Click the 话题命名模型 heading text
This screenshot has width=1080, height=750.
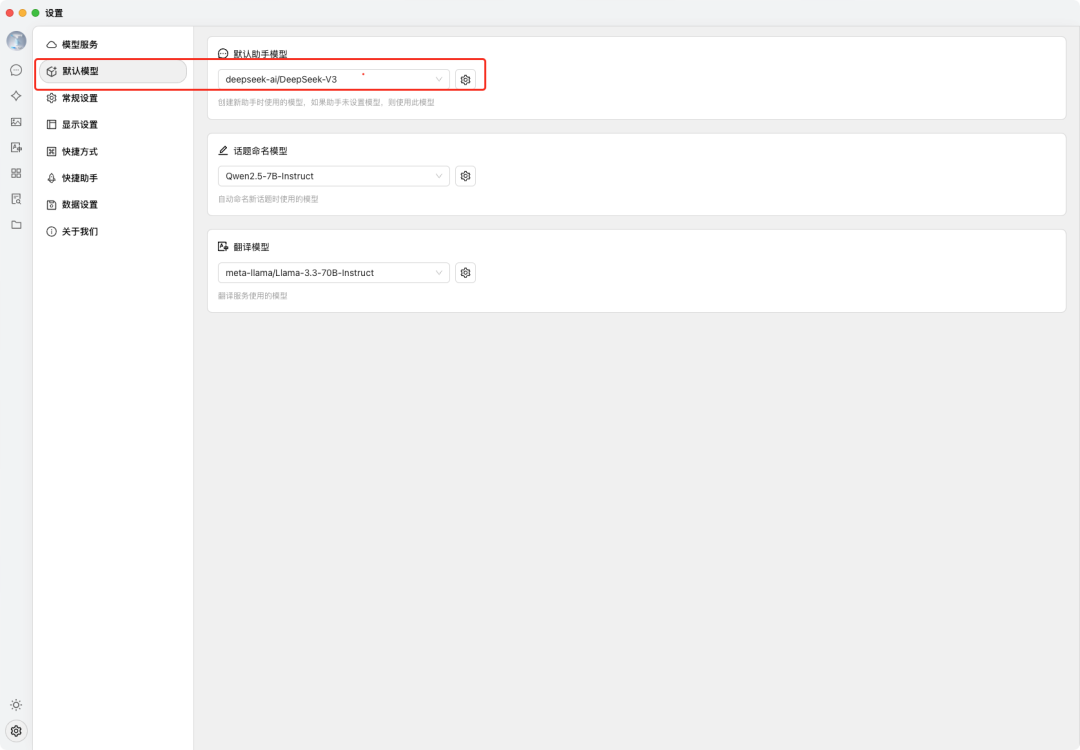pyautogui.click(x=260, y=151)
